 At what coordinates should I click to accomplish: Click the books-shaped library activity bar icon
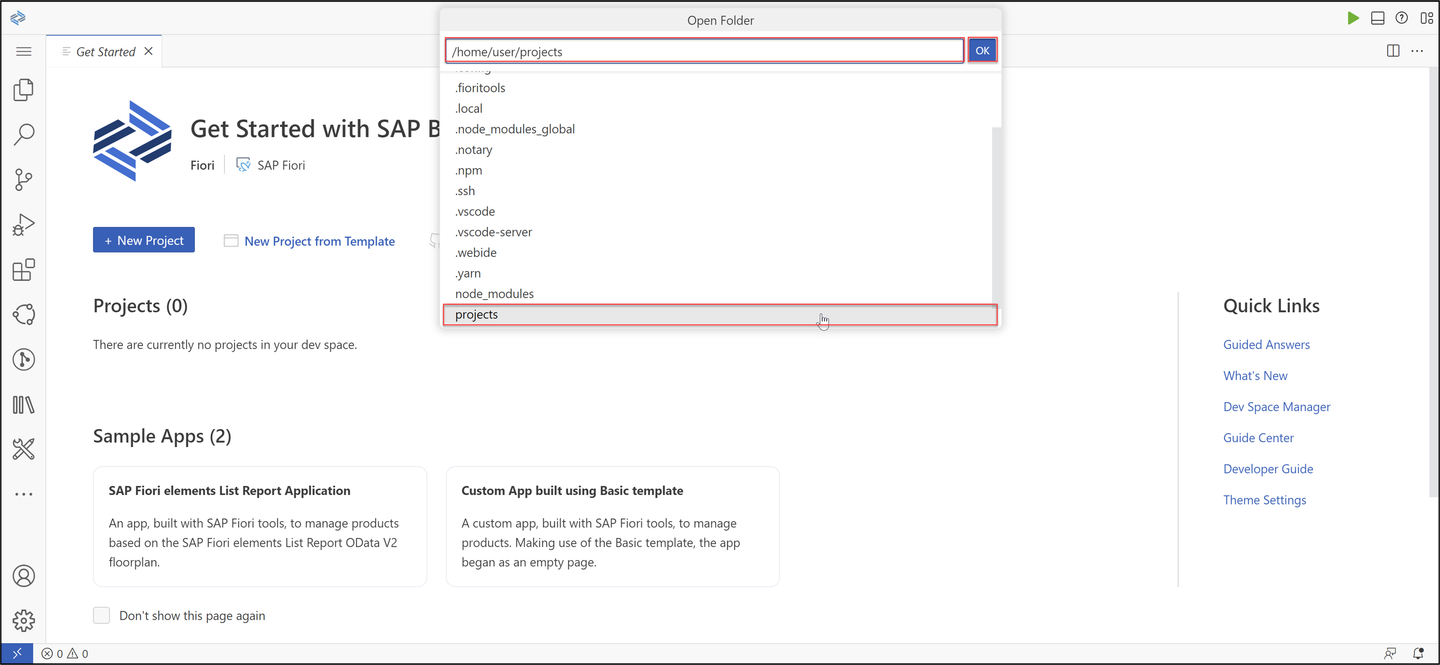pyautogui.click(x=24, y=405)
